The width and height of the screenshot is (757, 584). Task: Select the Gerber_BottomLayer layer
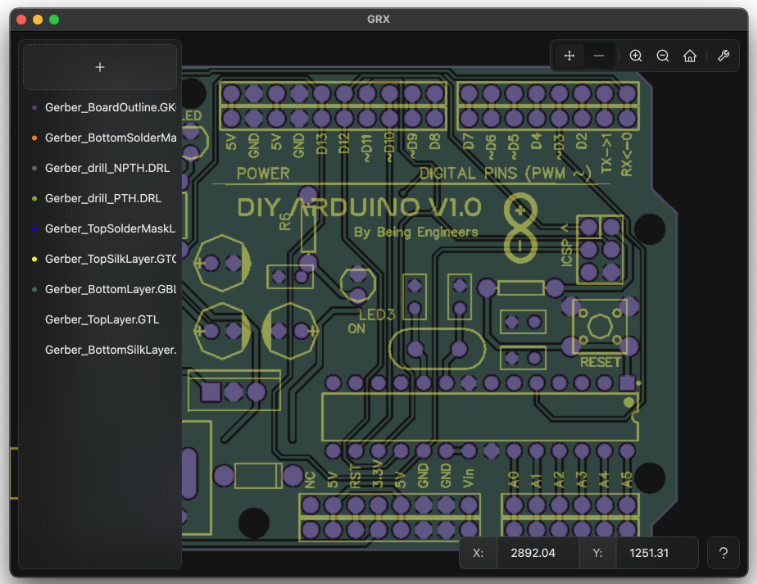(x=100, y=289)
